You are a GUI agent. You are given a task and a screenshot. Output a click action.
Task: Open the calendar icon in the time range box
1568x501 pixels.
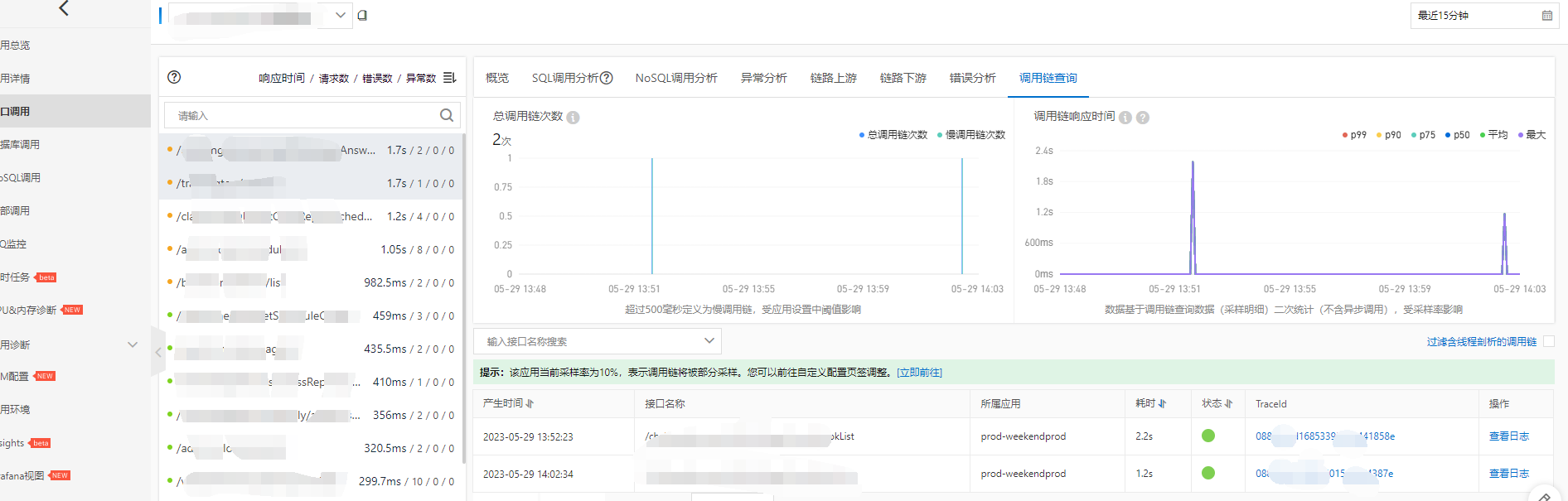pos(1546,16)
